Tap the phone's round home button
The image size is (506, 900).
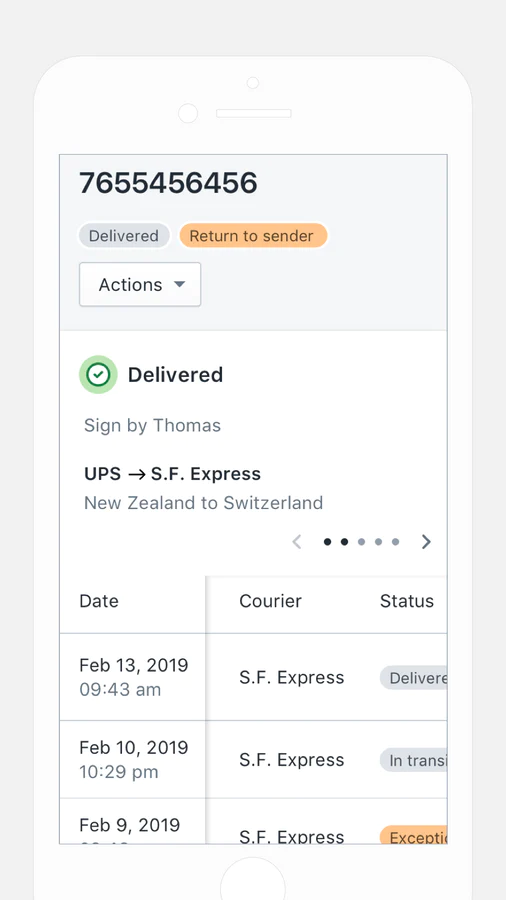(252, 878)
